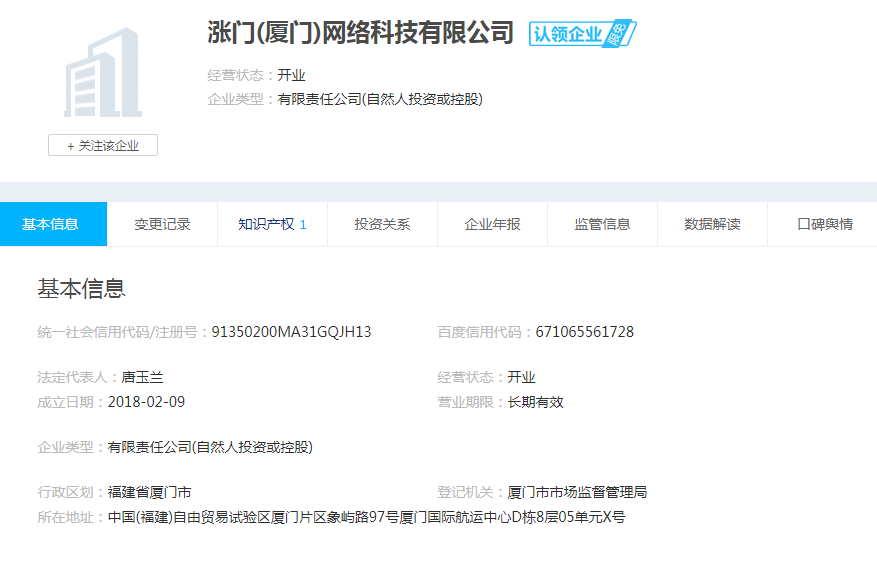Click the establishment date 2018-02-09
877x573 pixels.
[x=146, y=402]
